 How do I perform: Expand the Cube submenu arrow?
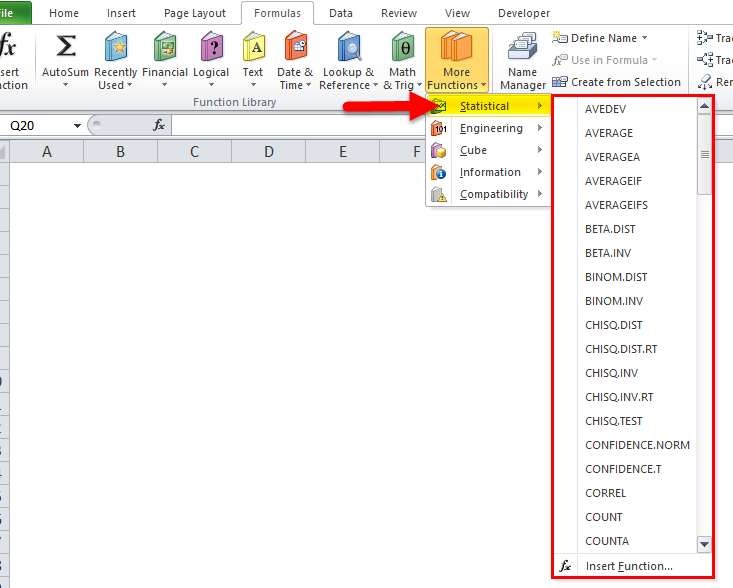click(540, 150)
